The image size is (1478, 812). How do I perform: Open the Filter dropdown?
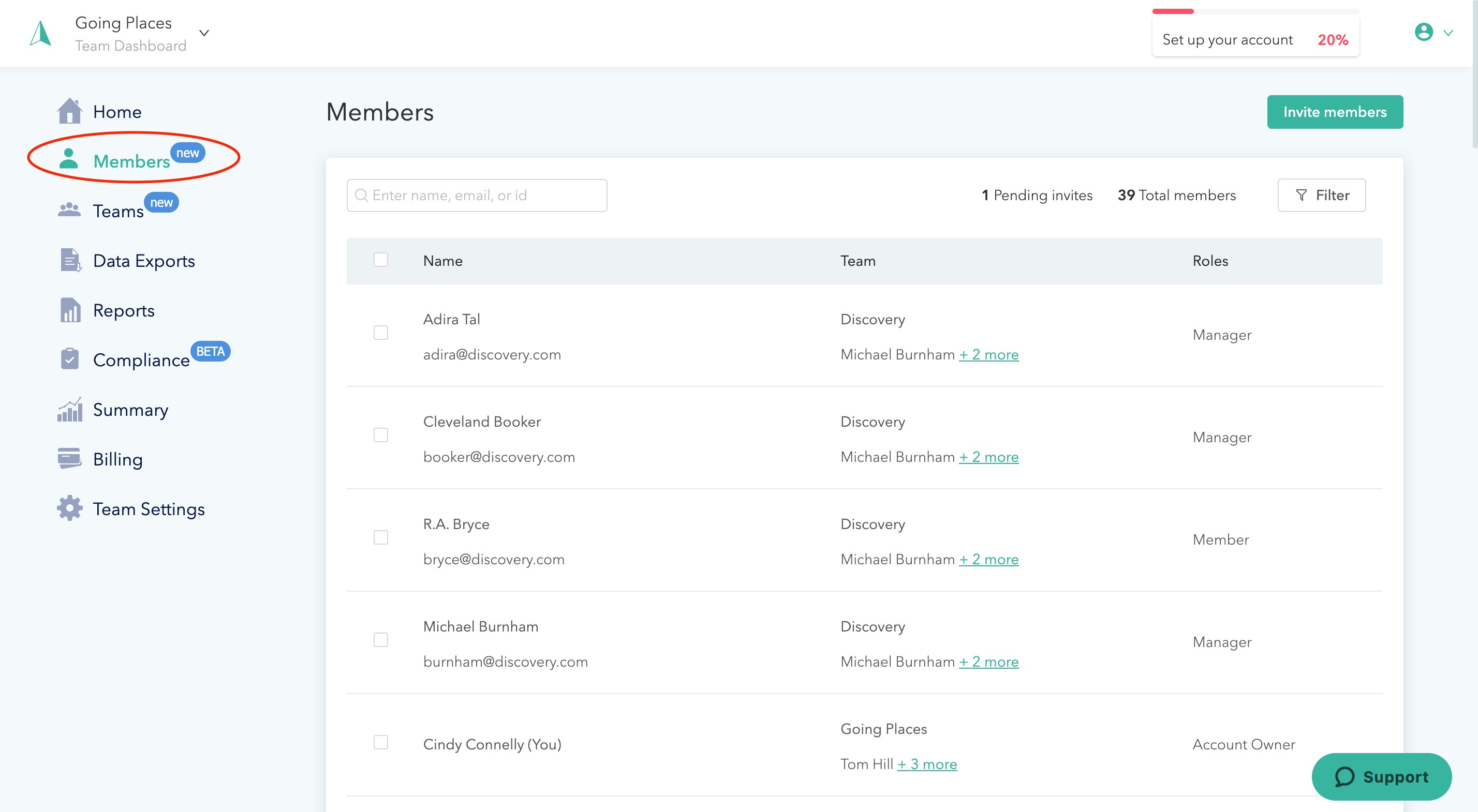(x=1321, y=196)
